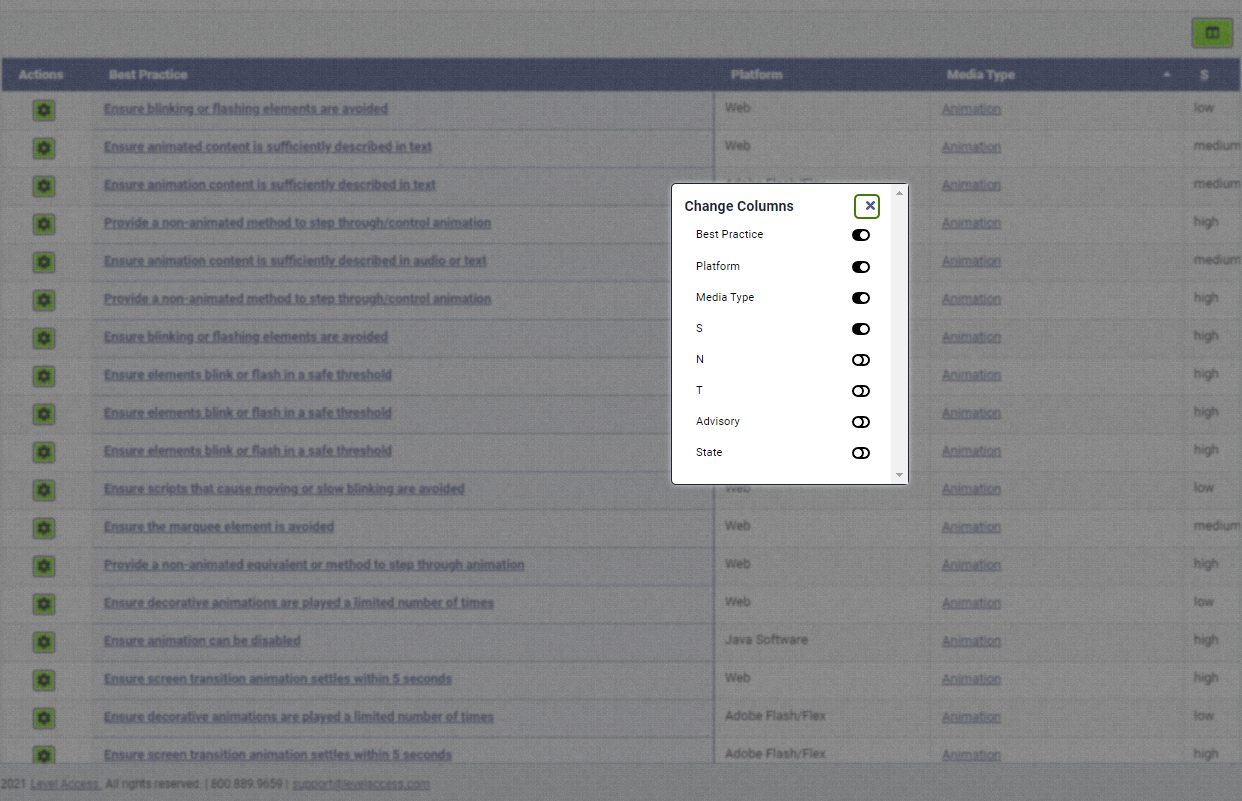
Task: Open actions gear for 'Ensure animation content is sufficiently described in text'
Action: [44, 186]
